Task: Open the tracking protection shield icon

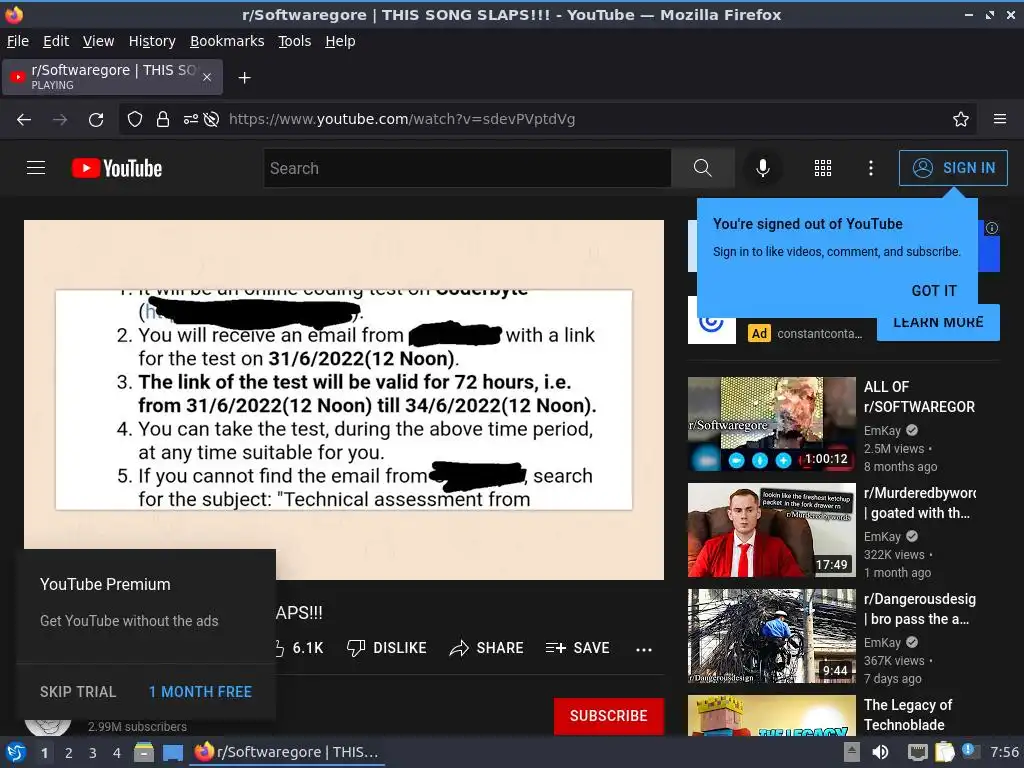Action: [x=135, y=120]
